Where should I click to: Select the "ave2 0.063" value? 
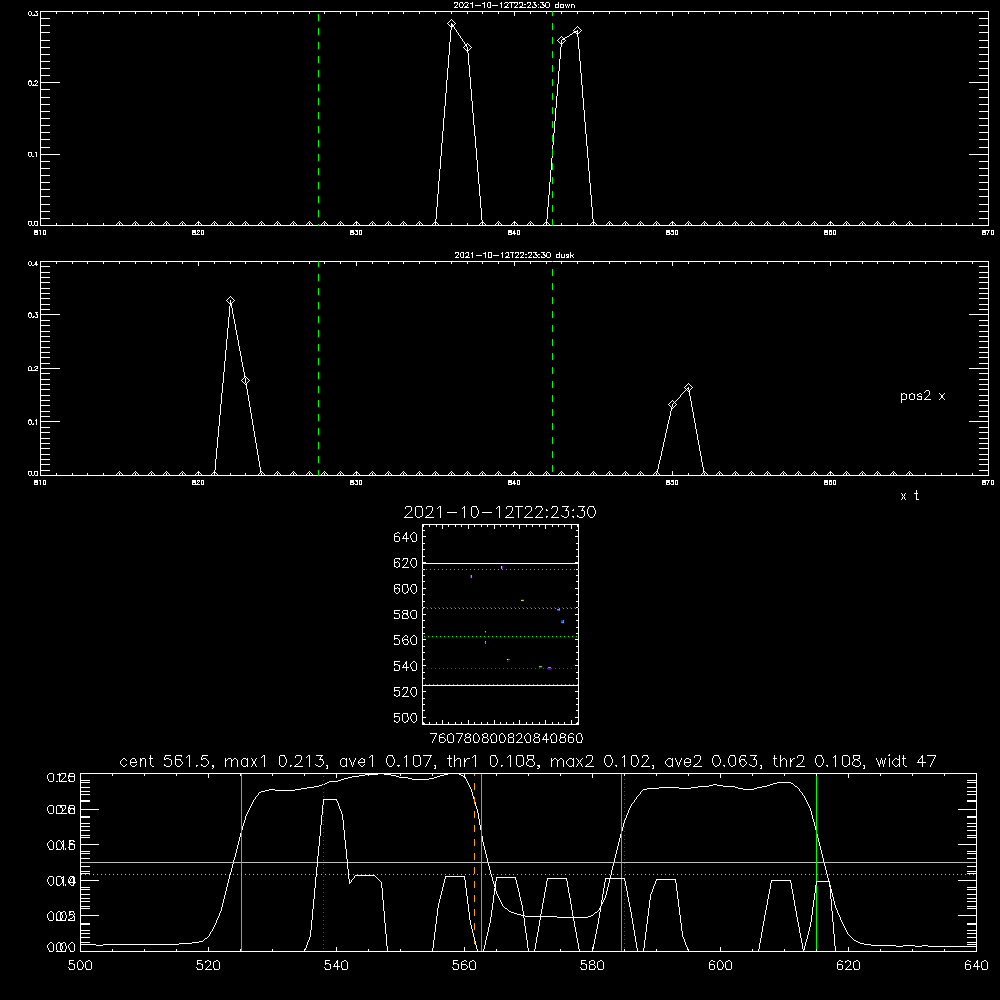pos(712,761)
